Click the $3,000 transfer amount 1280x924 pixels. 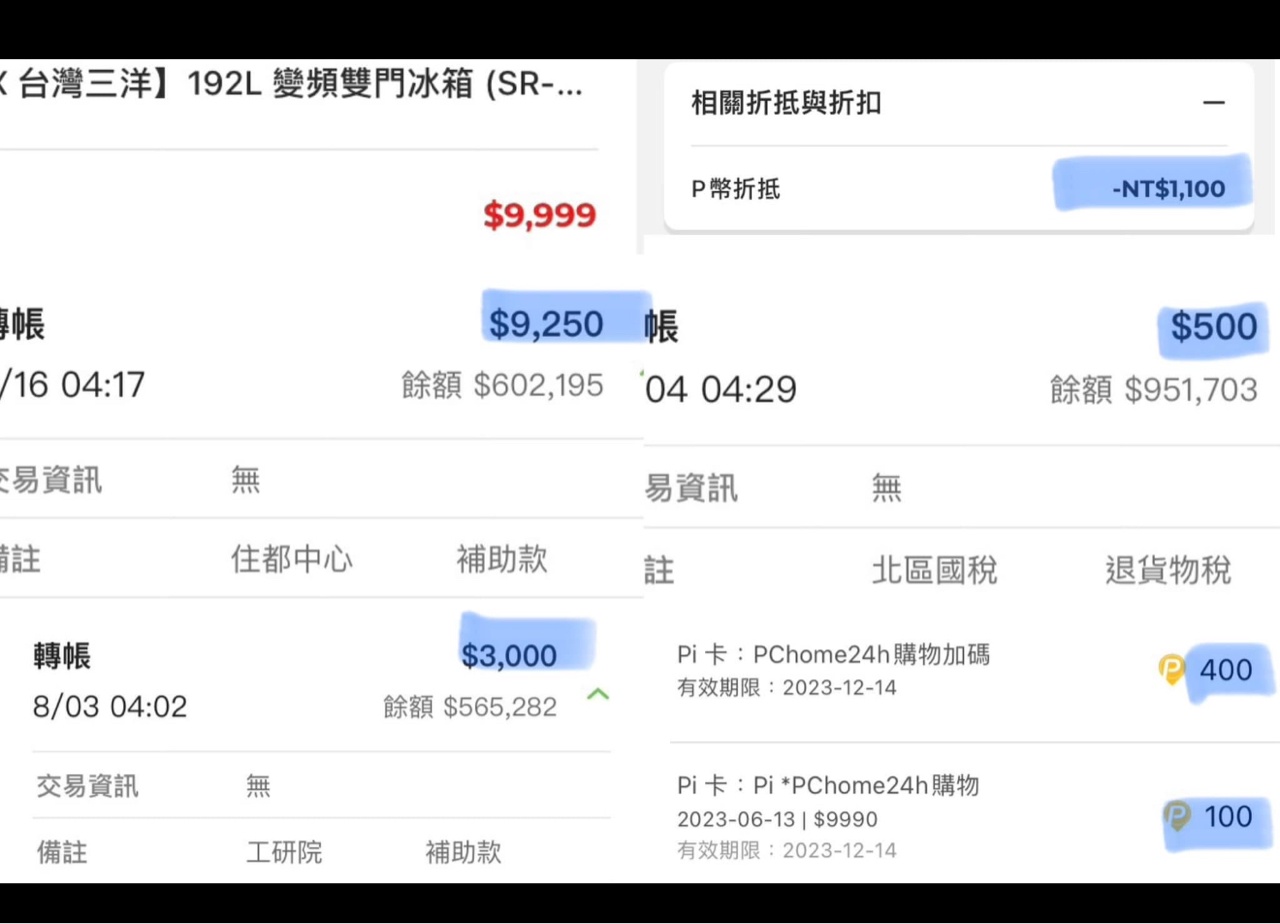[509, 656]
